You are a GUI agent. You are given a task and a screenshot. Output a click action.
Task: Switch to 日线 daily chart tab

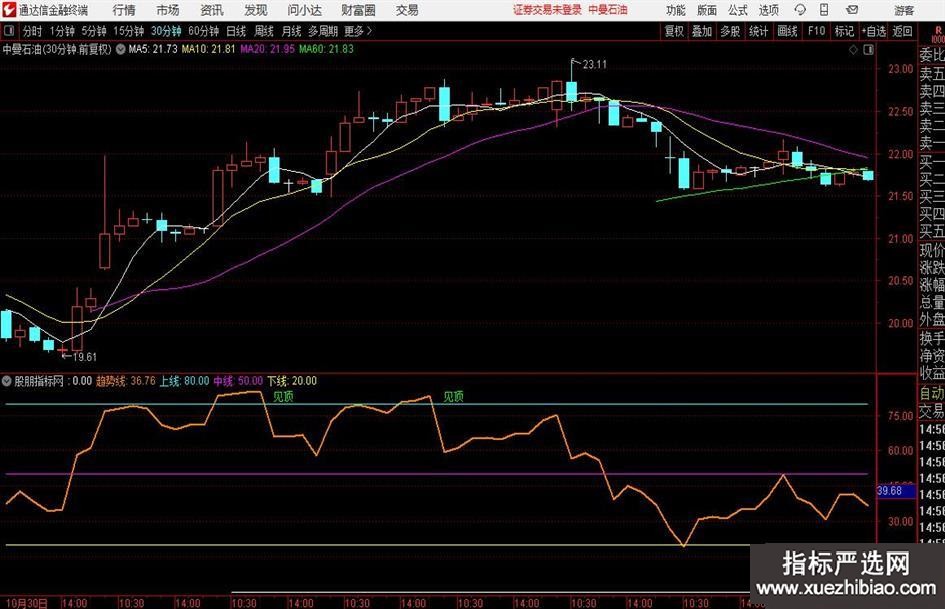[236, 31]
